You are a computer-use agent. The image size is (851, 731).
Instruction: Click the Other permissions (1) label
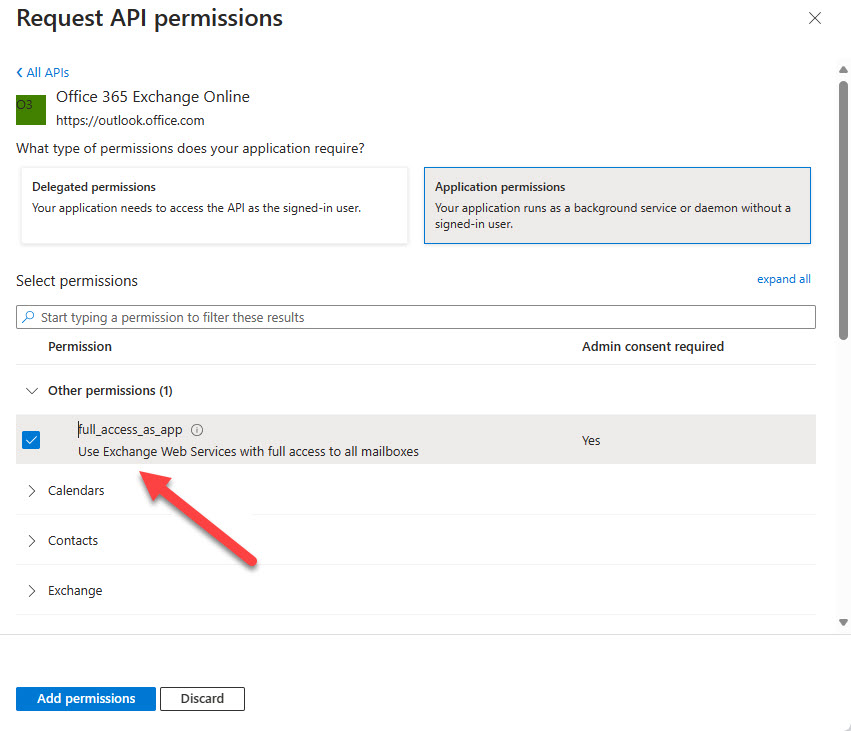tap(110, 391)
